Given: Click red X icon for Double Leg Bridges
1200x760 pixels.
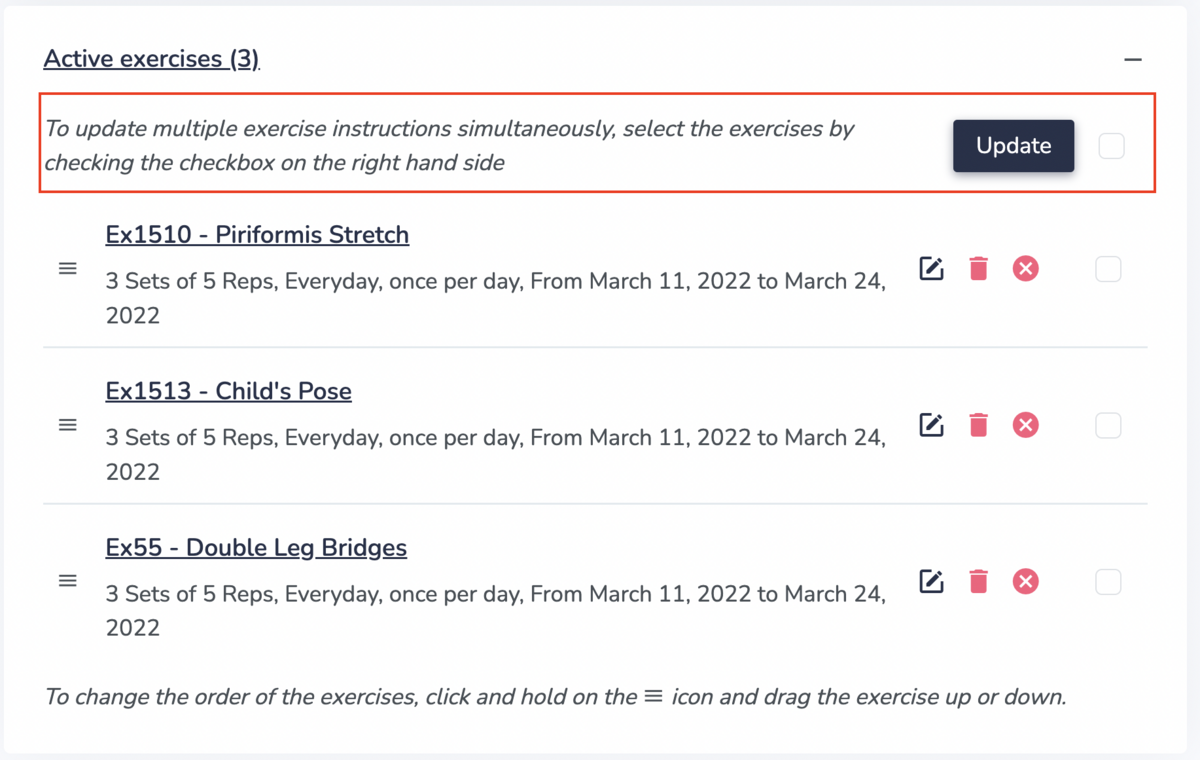Looking at the screenshot, I should (x=1025, y=581).
